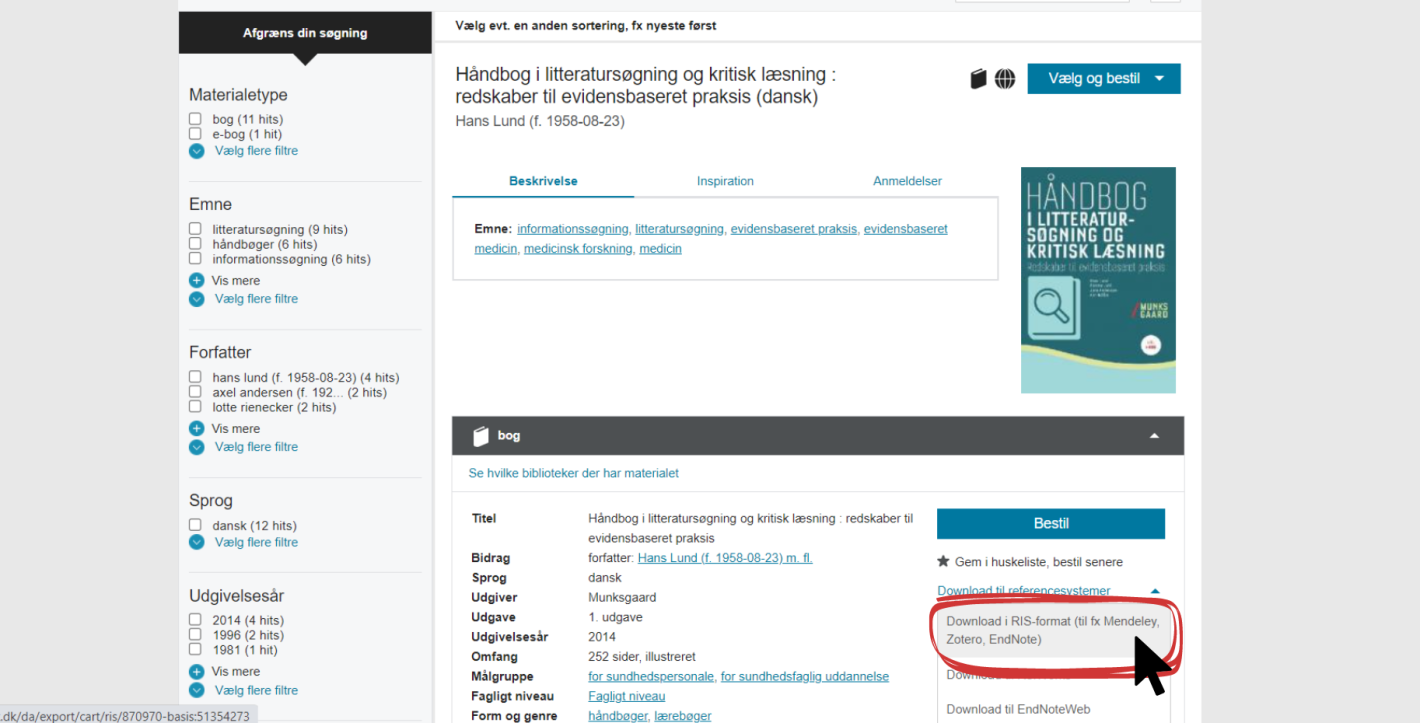Image resolution: width=1420 pixels, height=723 pixels.
Task: Follow the for sundhedspersonale audience link
Action: (651, 677)
